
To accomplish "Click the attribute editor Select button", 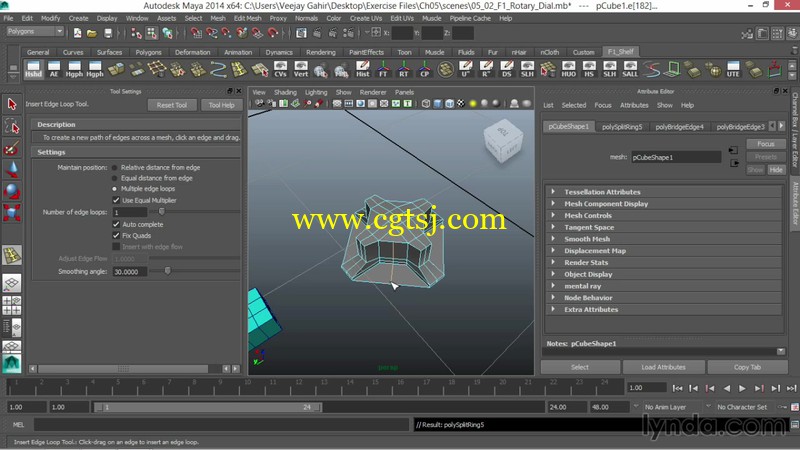I will point(580,367).
